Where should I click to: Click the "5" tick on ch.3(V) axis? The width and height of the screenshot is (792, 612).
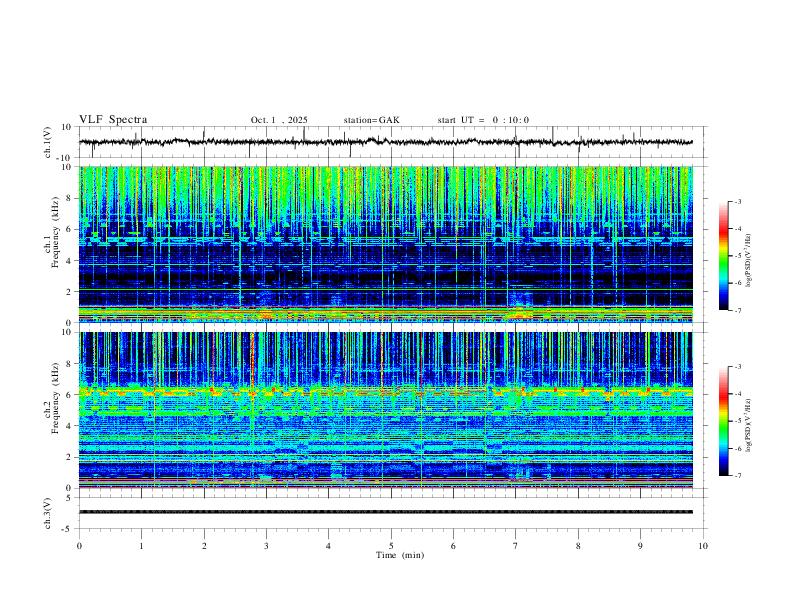pos(69,498)
